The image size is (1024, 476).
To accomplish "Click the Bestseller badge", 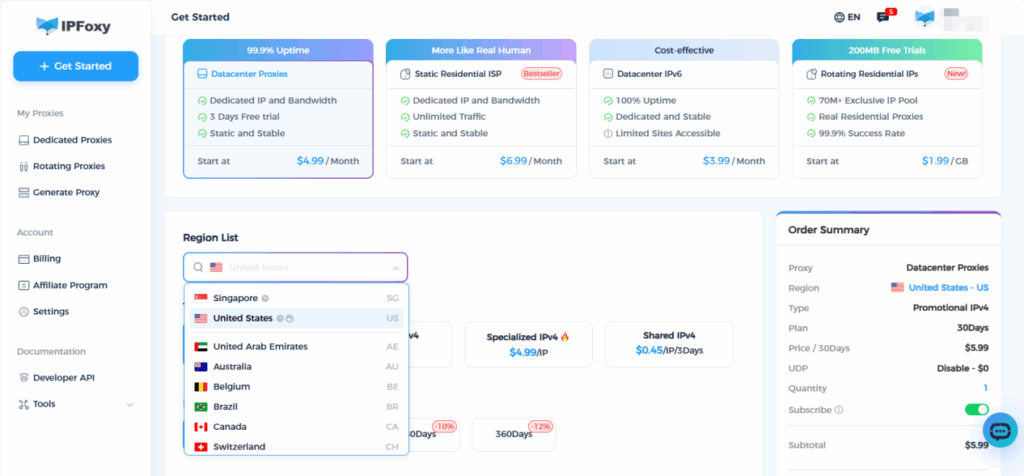I will 541,74.
